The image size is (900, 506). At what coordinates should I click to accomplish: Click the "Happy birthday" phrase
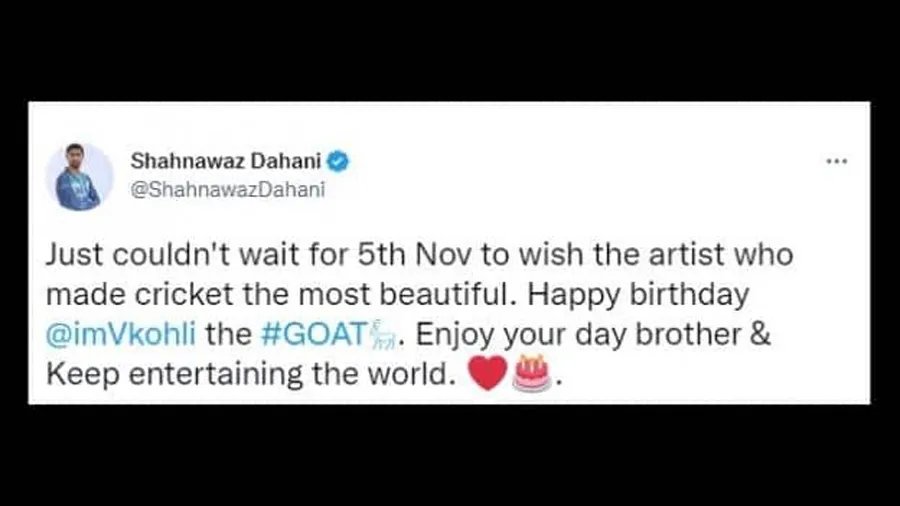638,296
